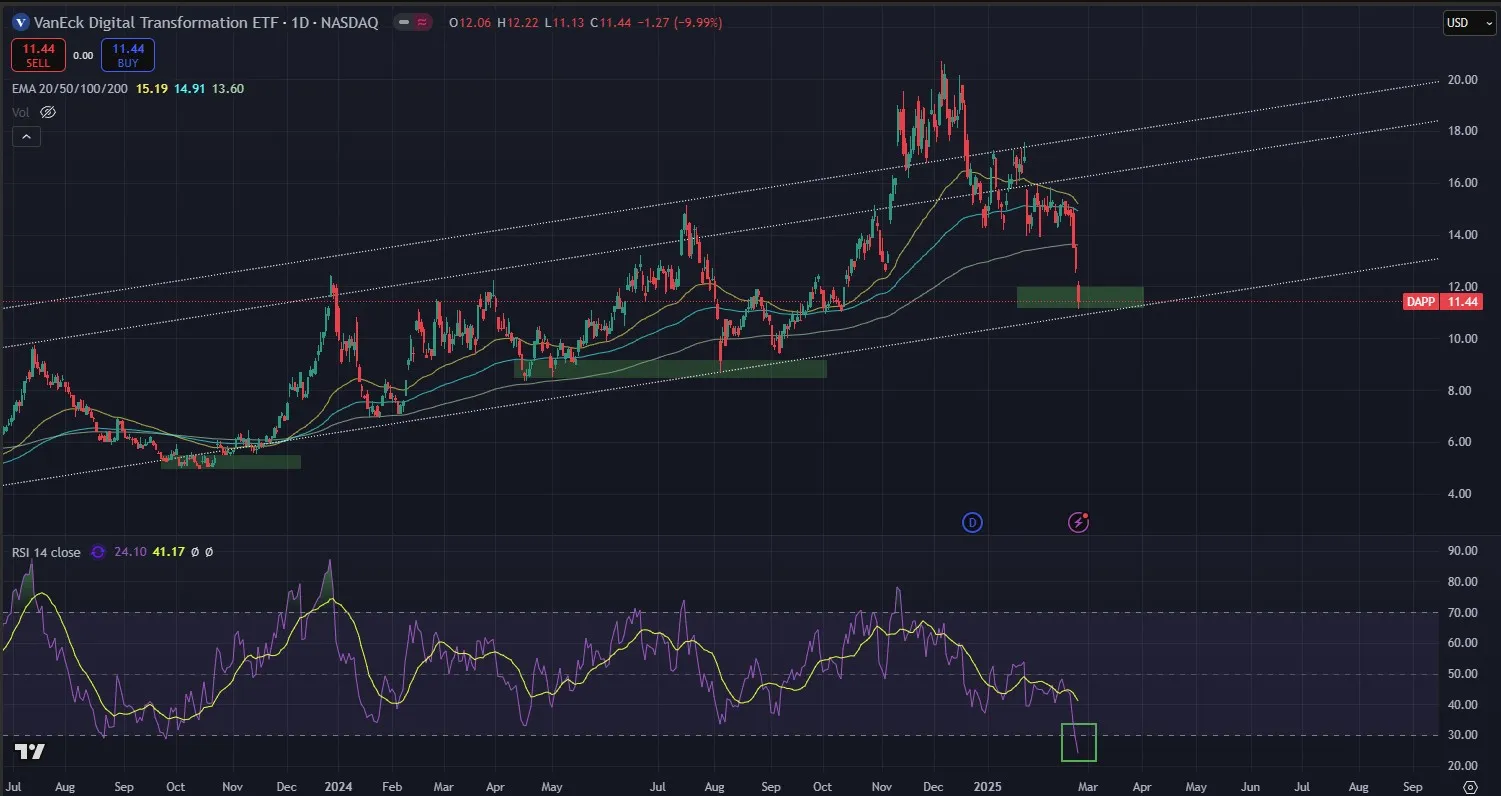Click the green support zone near 5.00
This screenshot has width=1501, height=796.
pos(231,462)
